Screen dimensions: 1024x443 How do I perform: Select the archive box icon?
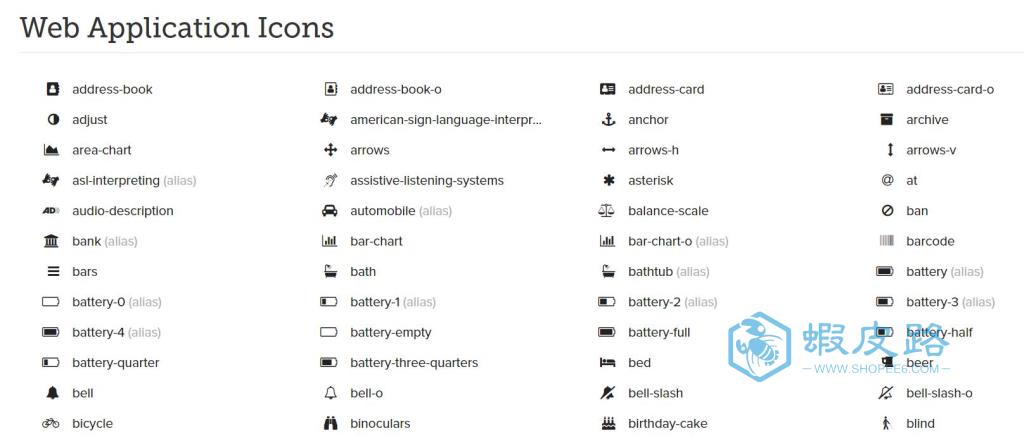(x=886, y=120)
